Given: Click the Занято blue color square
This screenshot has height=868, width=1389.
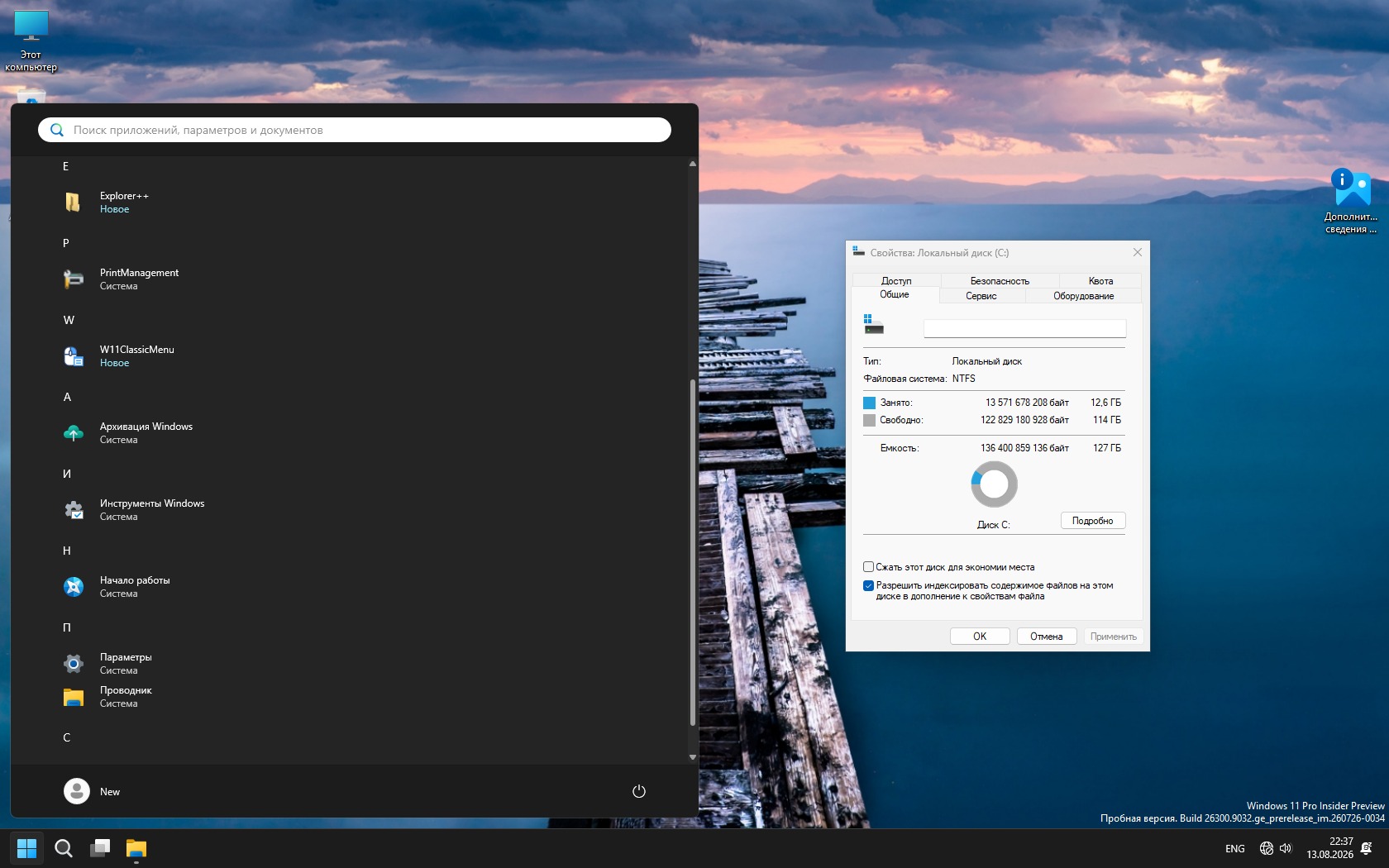Looking at the screenshot, I should [x=869, y=403].
